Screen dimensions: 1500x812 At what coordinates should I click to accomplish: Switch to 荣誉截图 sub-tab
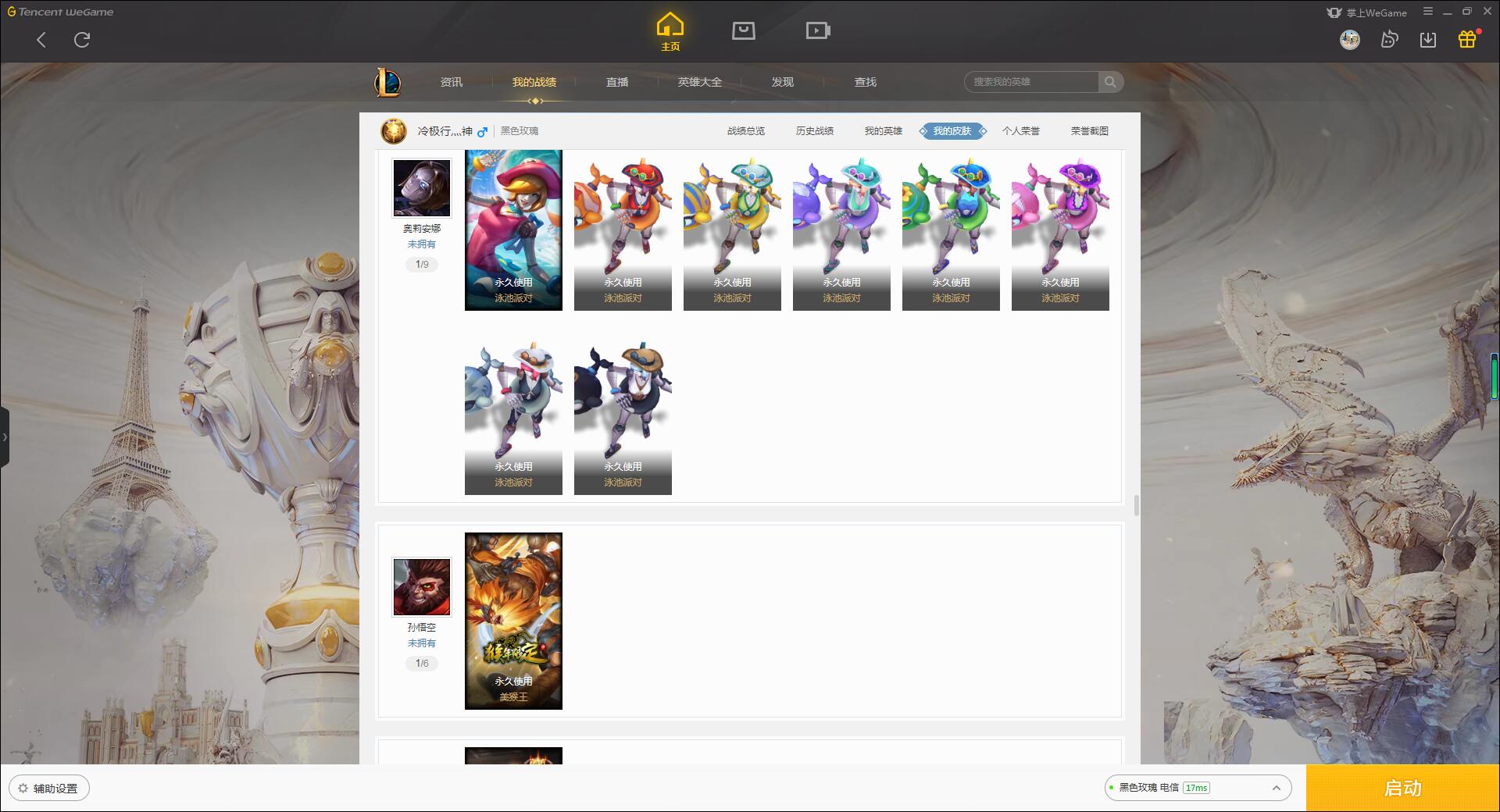1090,131
